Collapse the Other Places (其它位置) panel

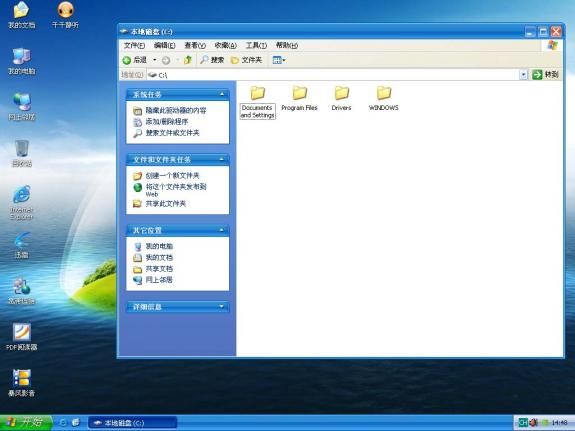[x=221, y=230]
